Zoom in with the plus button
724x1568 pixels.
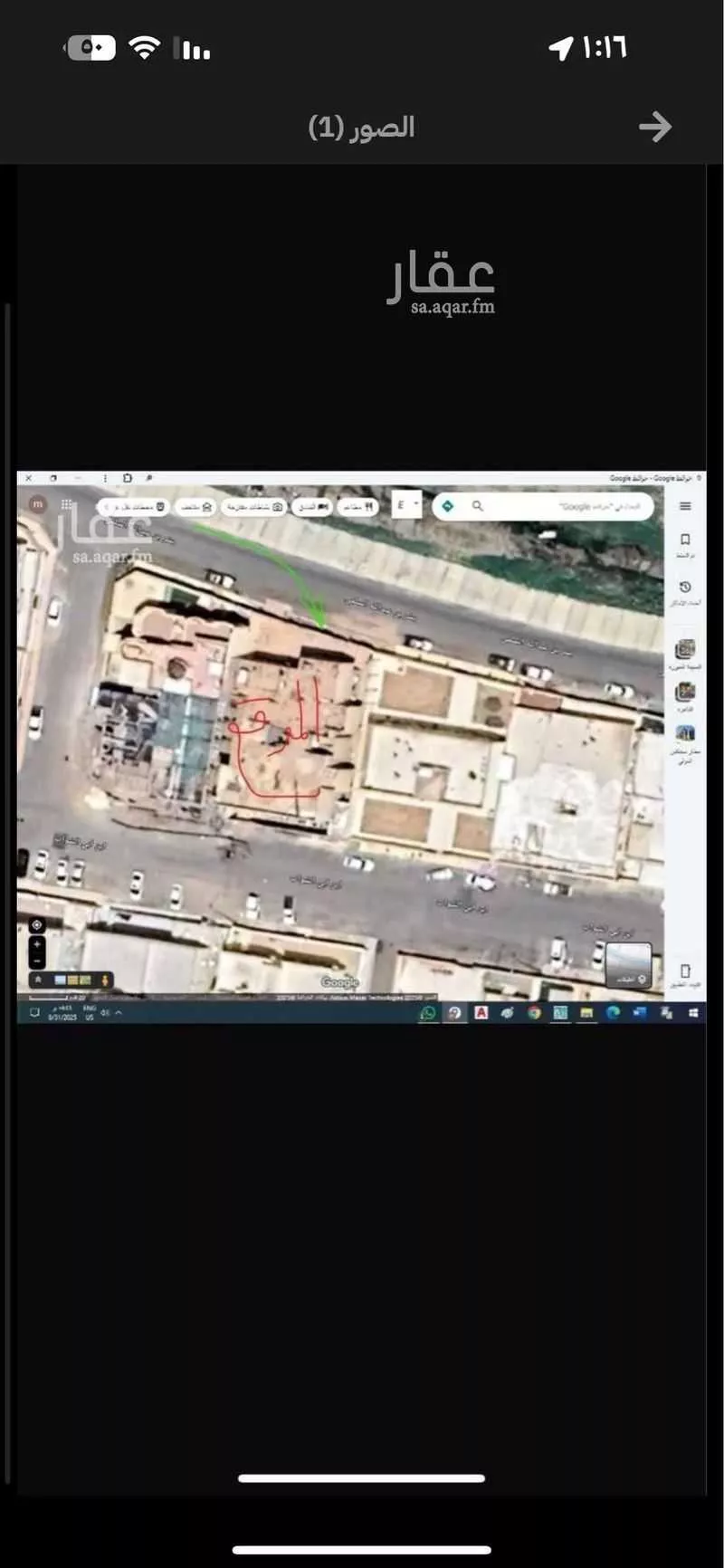(37, 943)
